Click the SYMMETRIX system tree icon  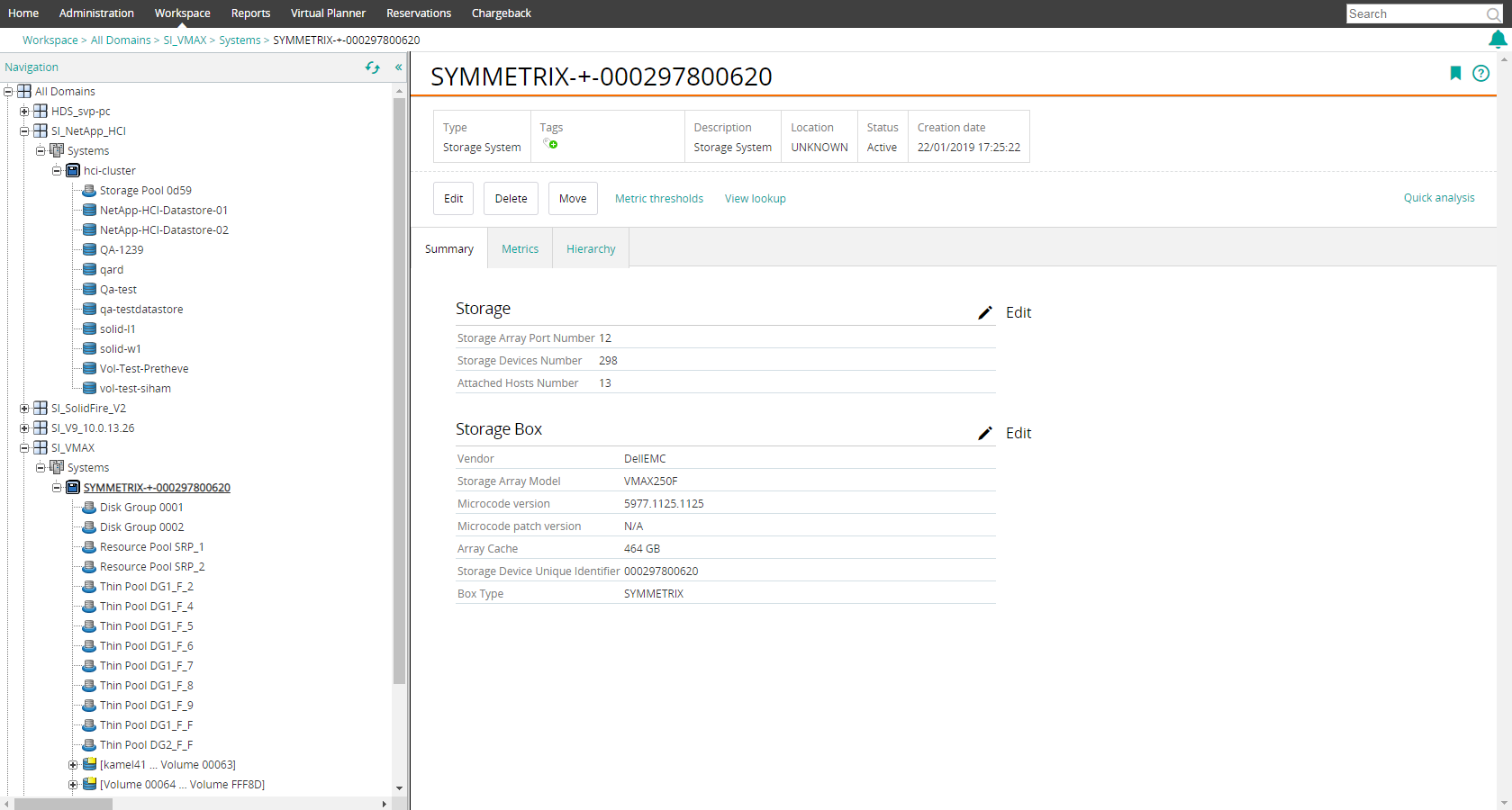(x=73, y=488)
